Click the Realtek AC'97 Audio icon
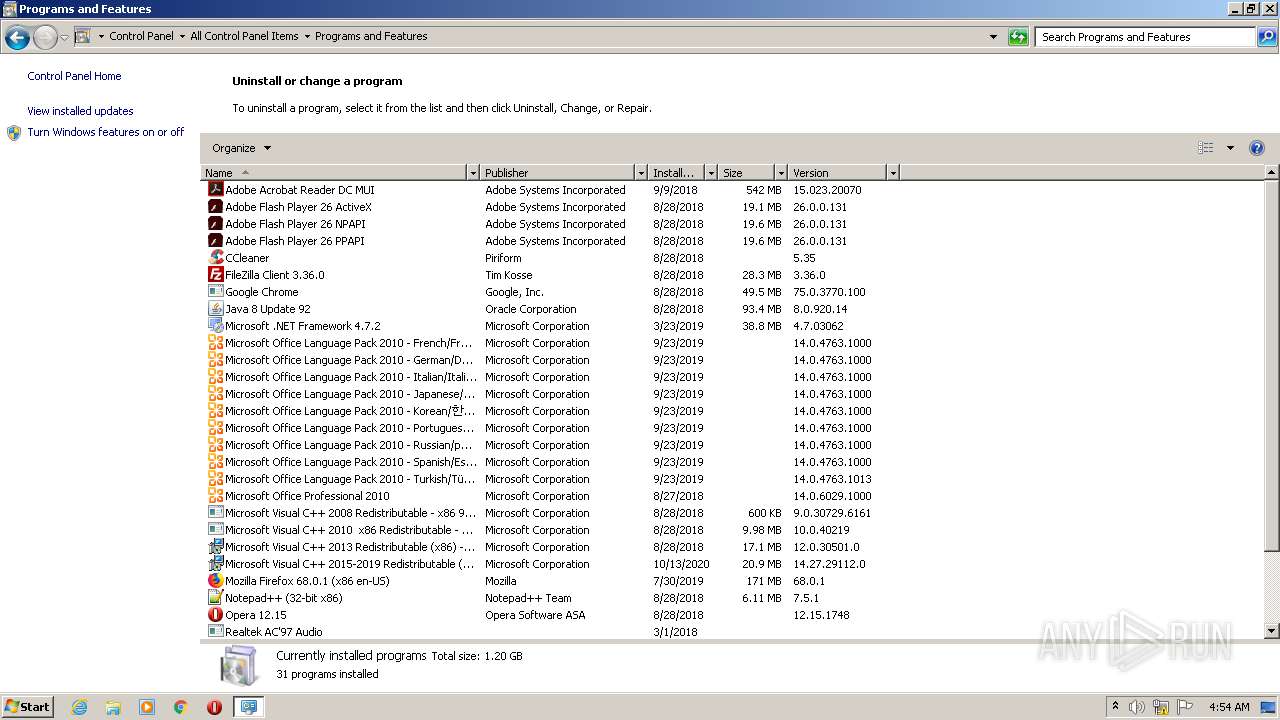This screenshot has width=1280, height=720. pyautogui.click(x=215, y=632)
